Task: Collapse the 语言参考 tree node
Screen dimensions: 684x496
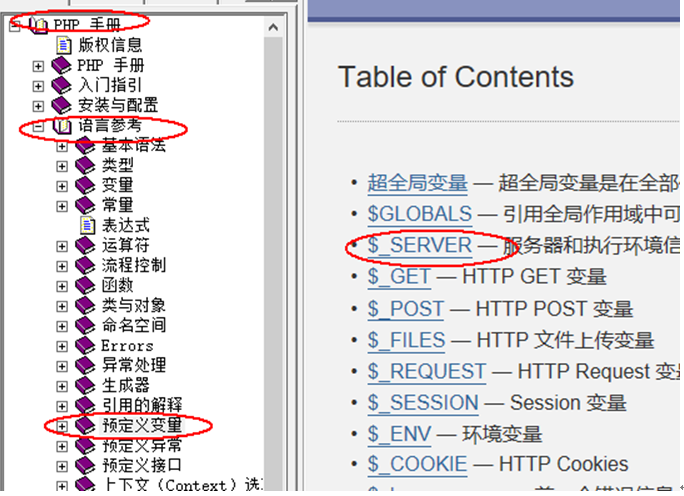Action: tap(38, 127)
